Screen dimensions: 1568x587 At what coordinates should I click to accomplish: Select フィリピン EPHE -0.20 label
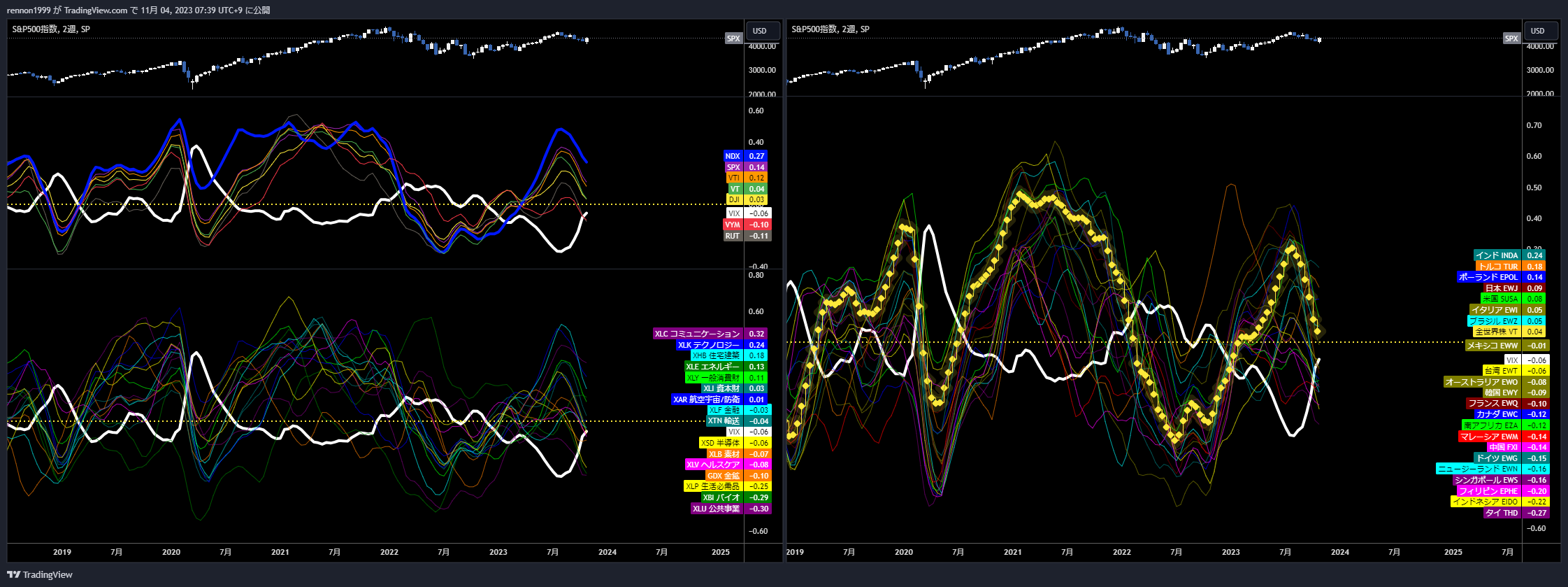(1503, 491)
